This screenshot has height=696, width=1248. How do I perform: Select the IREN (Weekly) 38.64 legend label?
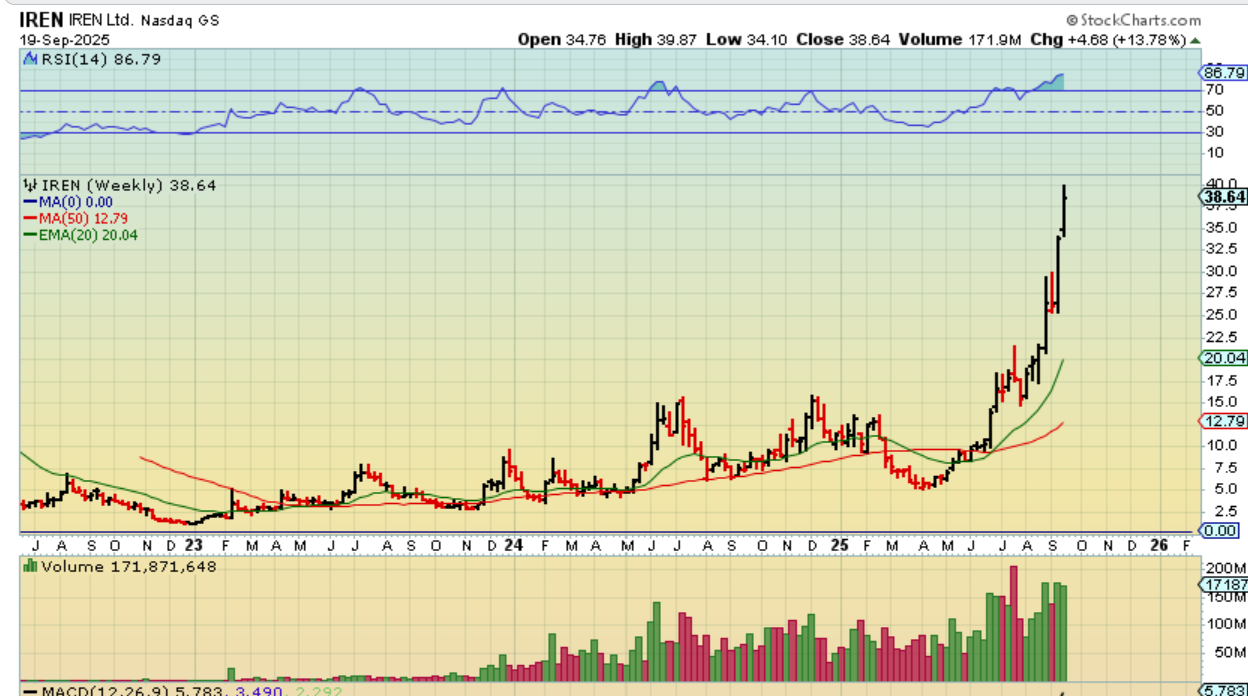click(128, 185)
